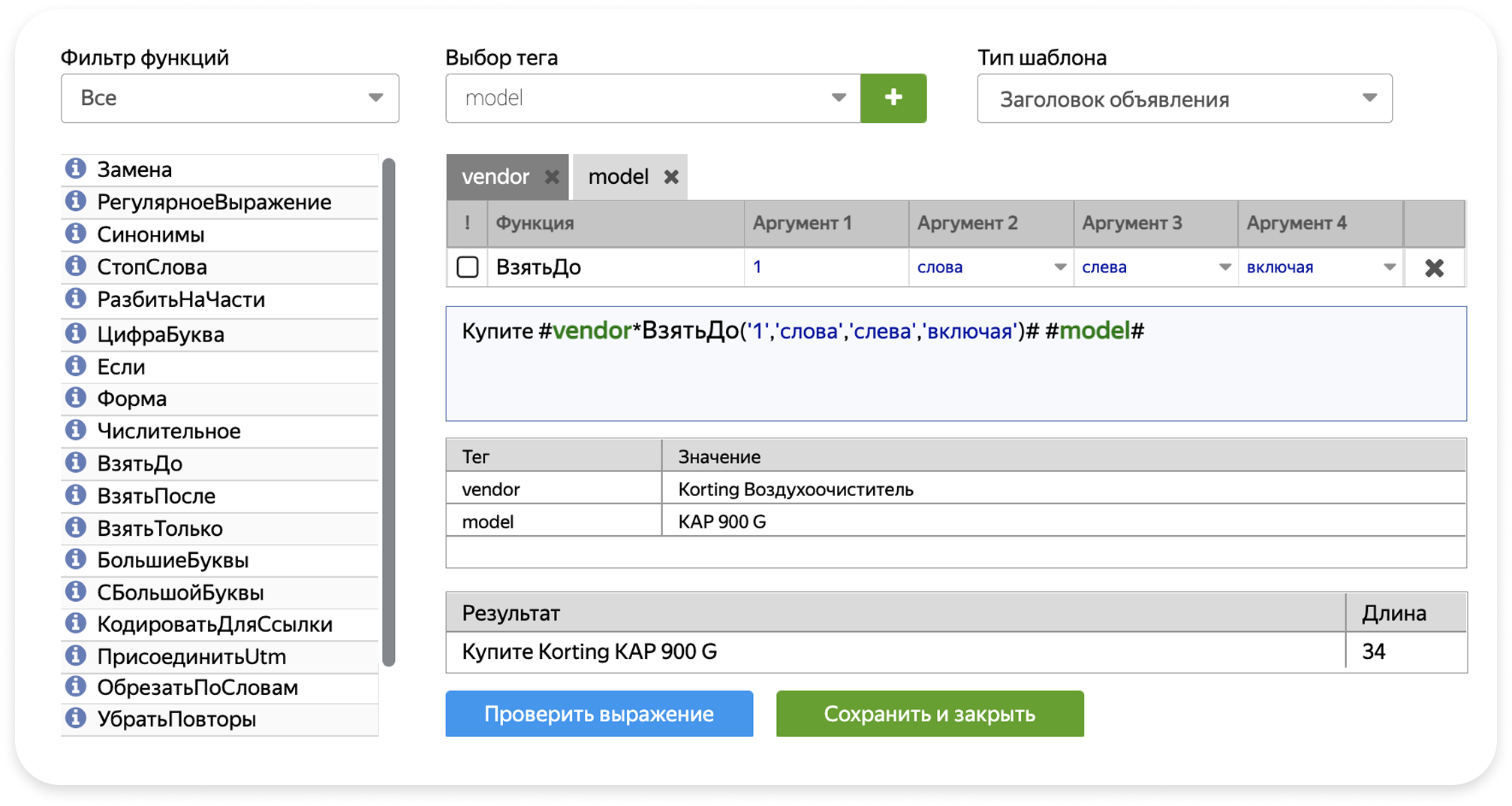Screen dimensions: 1512x806
Task: Delete the ВзятьДо function row
Action: [1433, 268]
